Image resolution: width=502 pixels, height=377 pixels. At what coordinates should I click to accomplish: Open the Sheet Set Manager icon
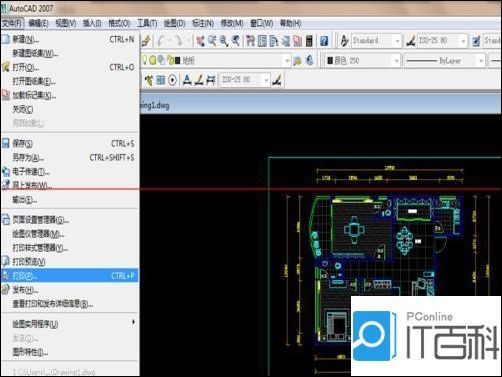(x=286, y=41)
